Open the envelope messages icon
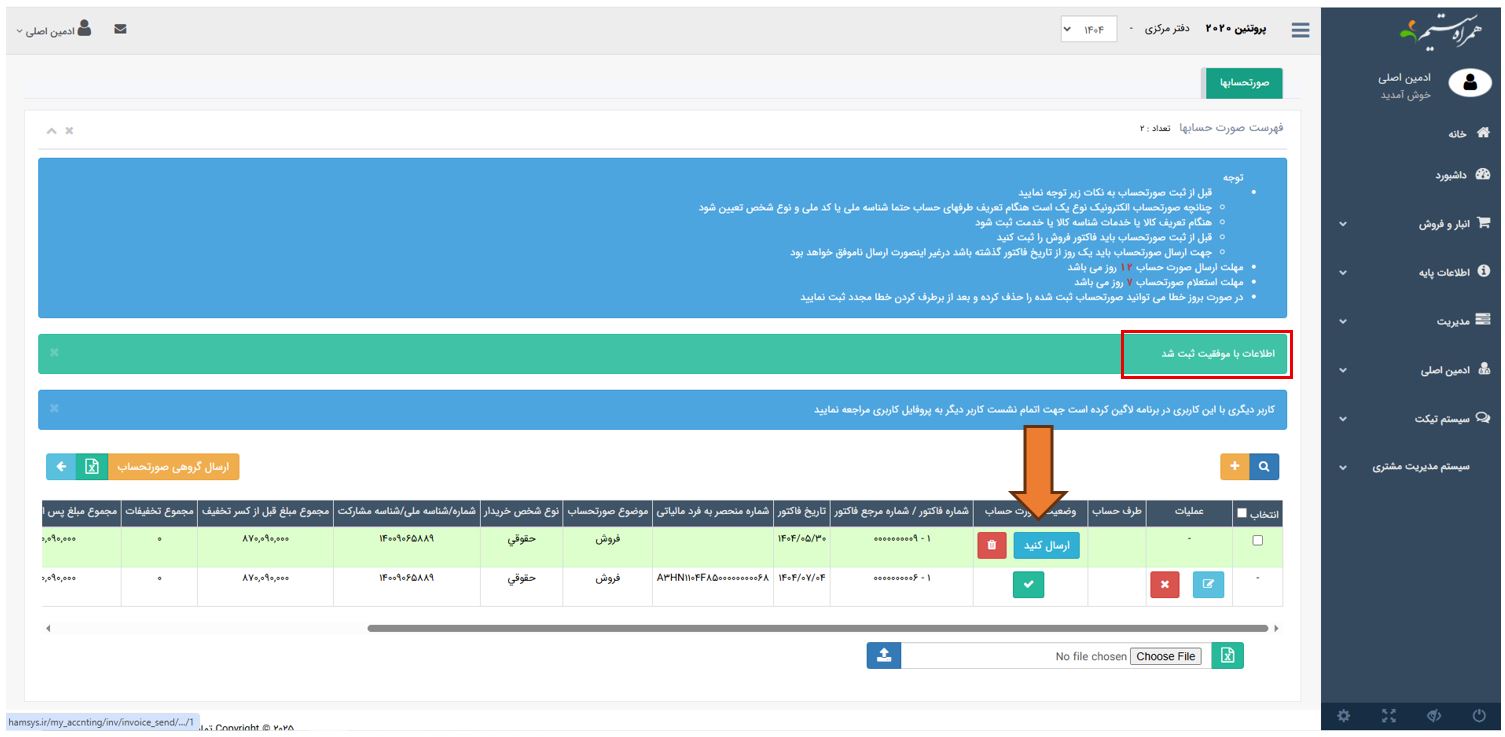 coord(120,30)
